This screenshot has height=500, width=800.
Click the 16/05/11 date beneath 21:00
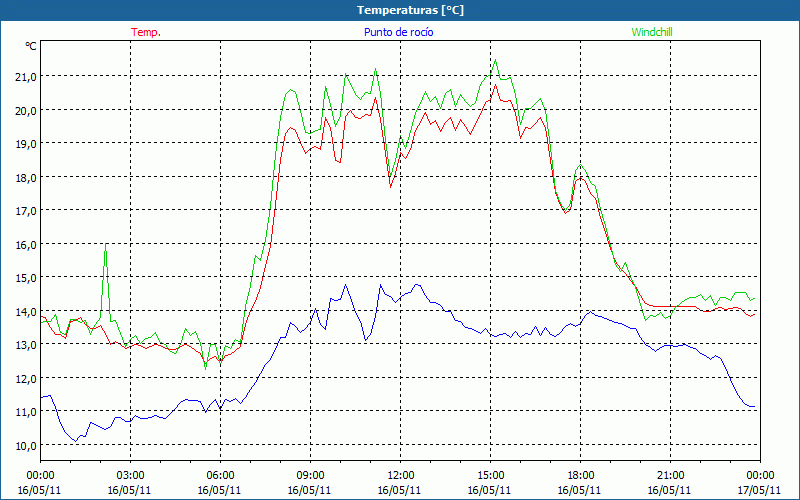669,490
